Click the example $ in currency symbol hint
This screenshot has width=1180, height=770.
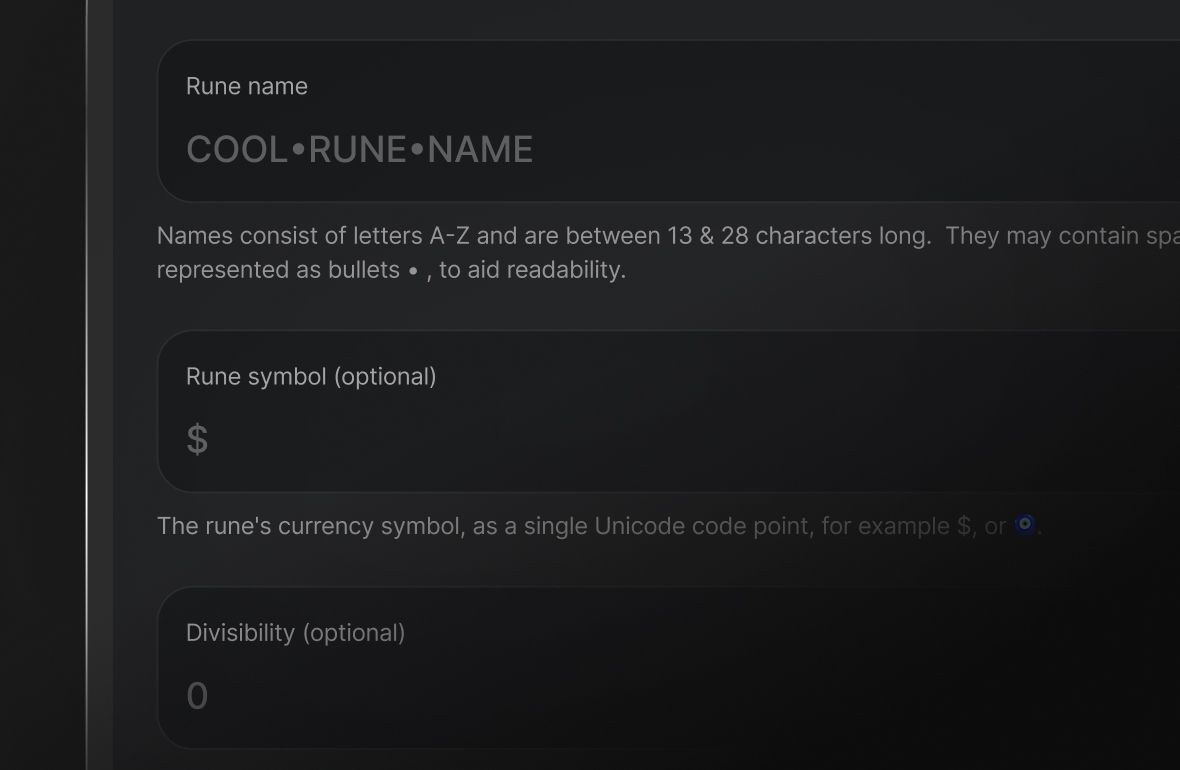point(964,526)
